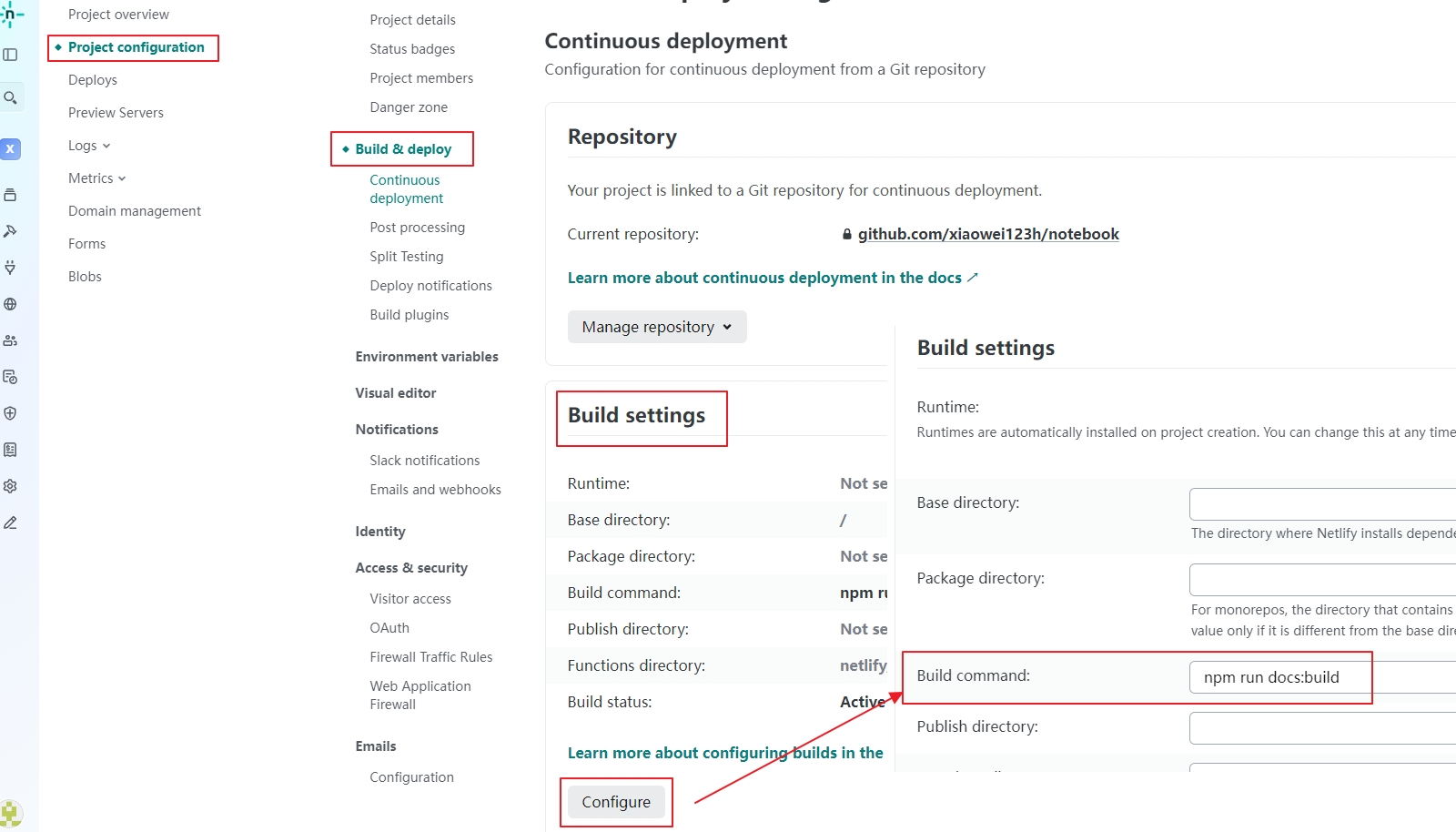Open Emails section
1456x832 pixels.
point(376,746)
